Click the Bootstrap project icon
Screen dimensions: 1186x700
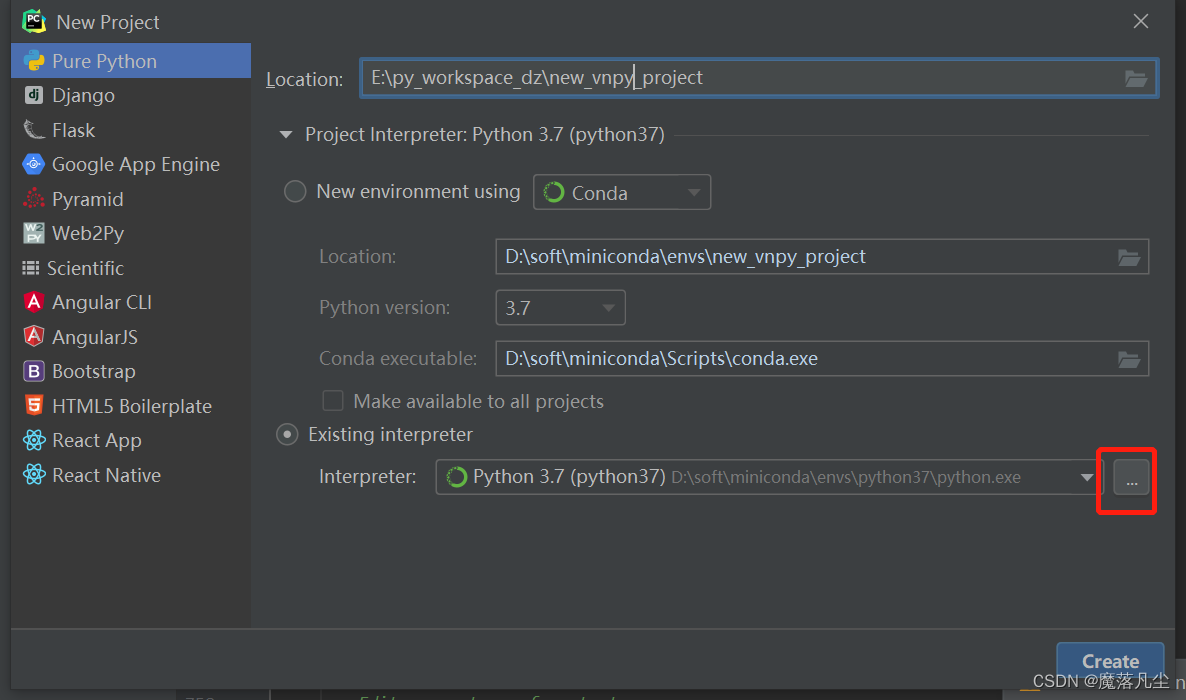point(34,372)
